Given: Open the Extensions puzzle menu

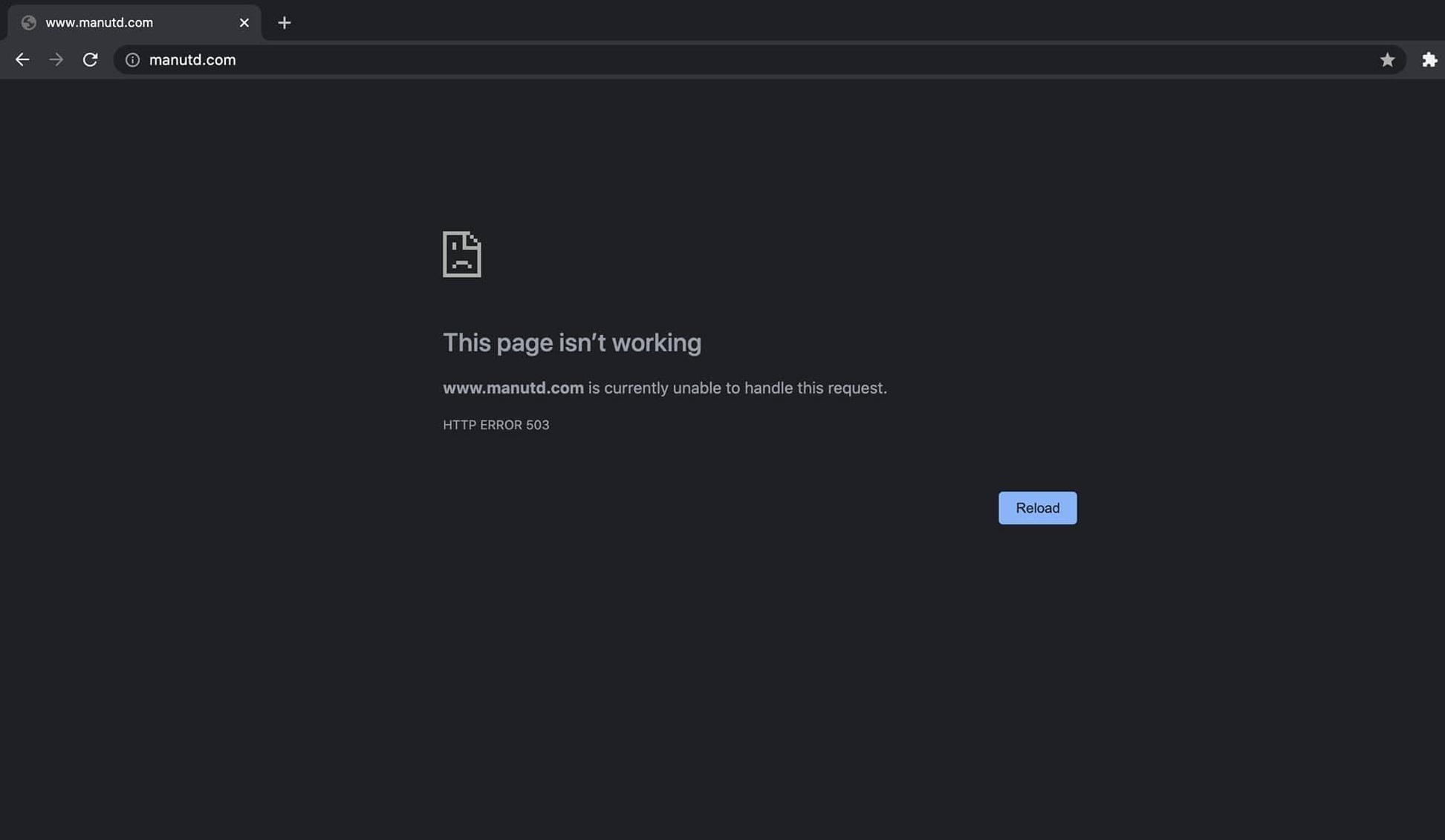Looking at the screenshot, I should point(1429,60).
